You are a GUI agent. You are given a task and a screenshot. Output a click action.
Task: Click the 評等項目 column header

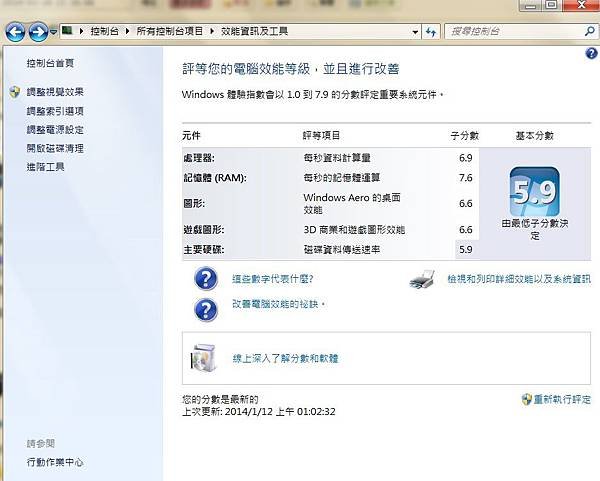321,135
